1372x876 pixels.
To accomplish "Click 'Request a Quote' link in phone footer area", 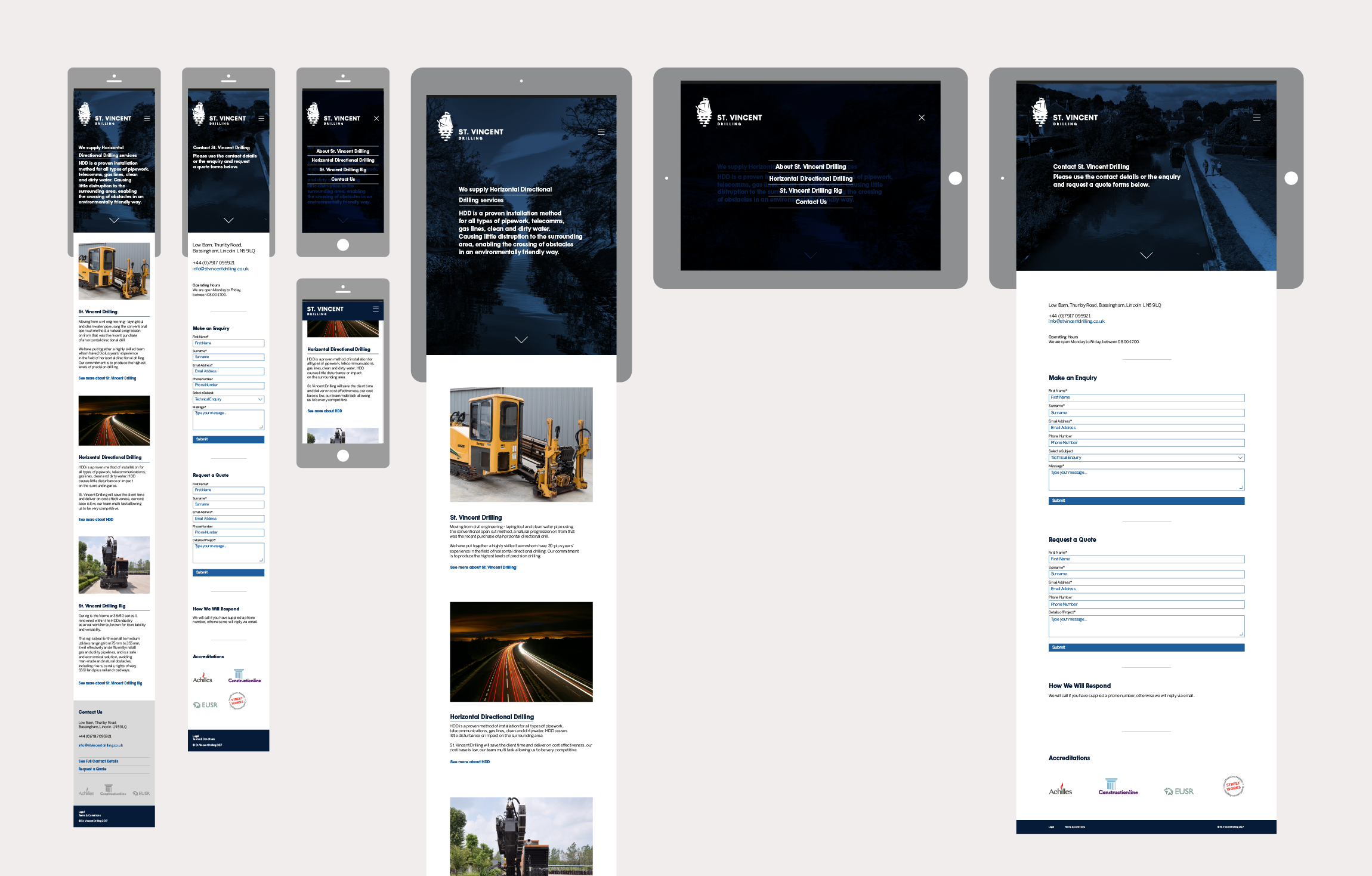I will 92,769.
